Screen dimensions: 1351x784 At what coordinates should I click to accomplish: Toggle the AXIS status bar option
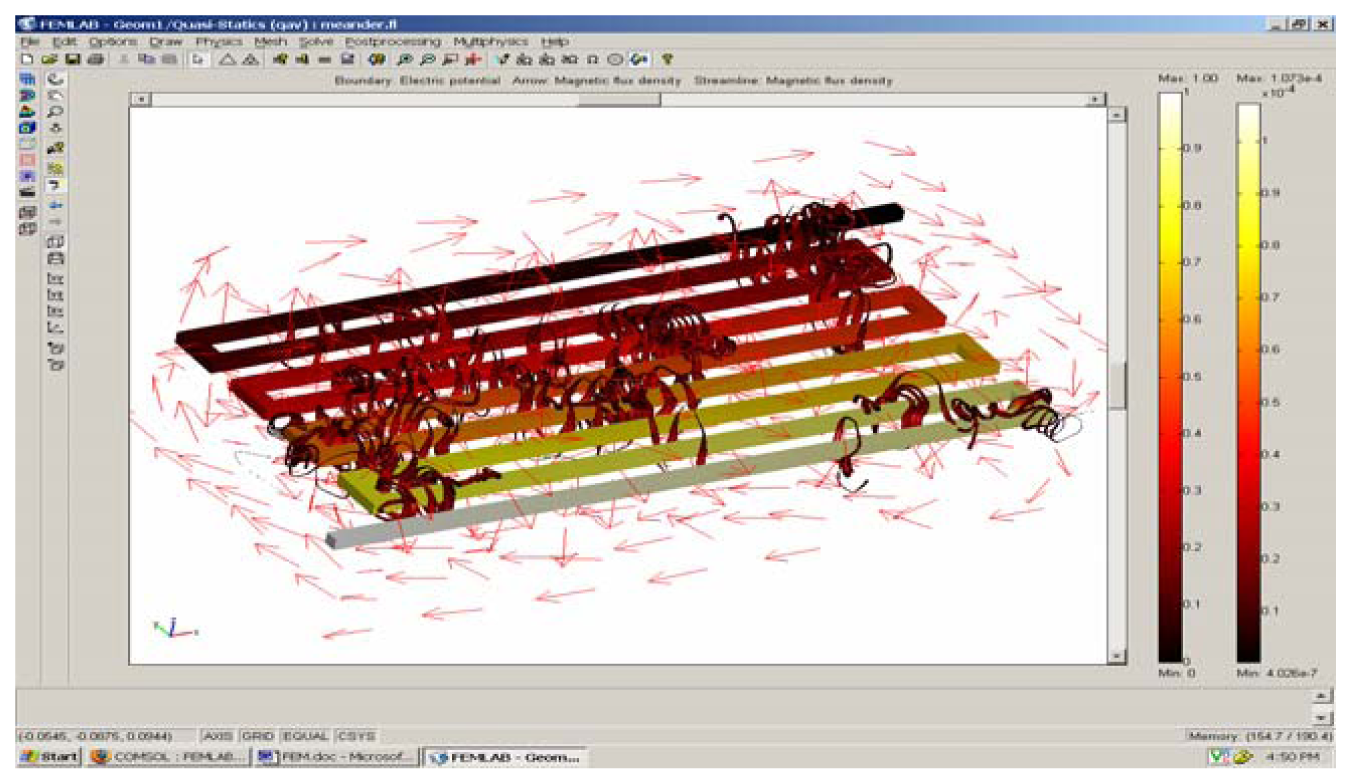coord(217,735)
